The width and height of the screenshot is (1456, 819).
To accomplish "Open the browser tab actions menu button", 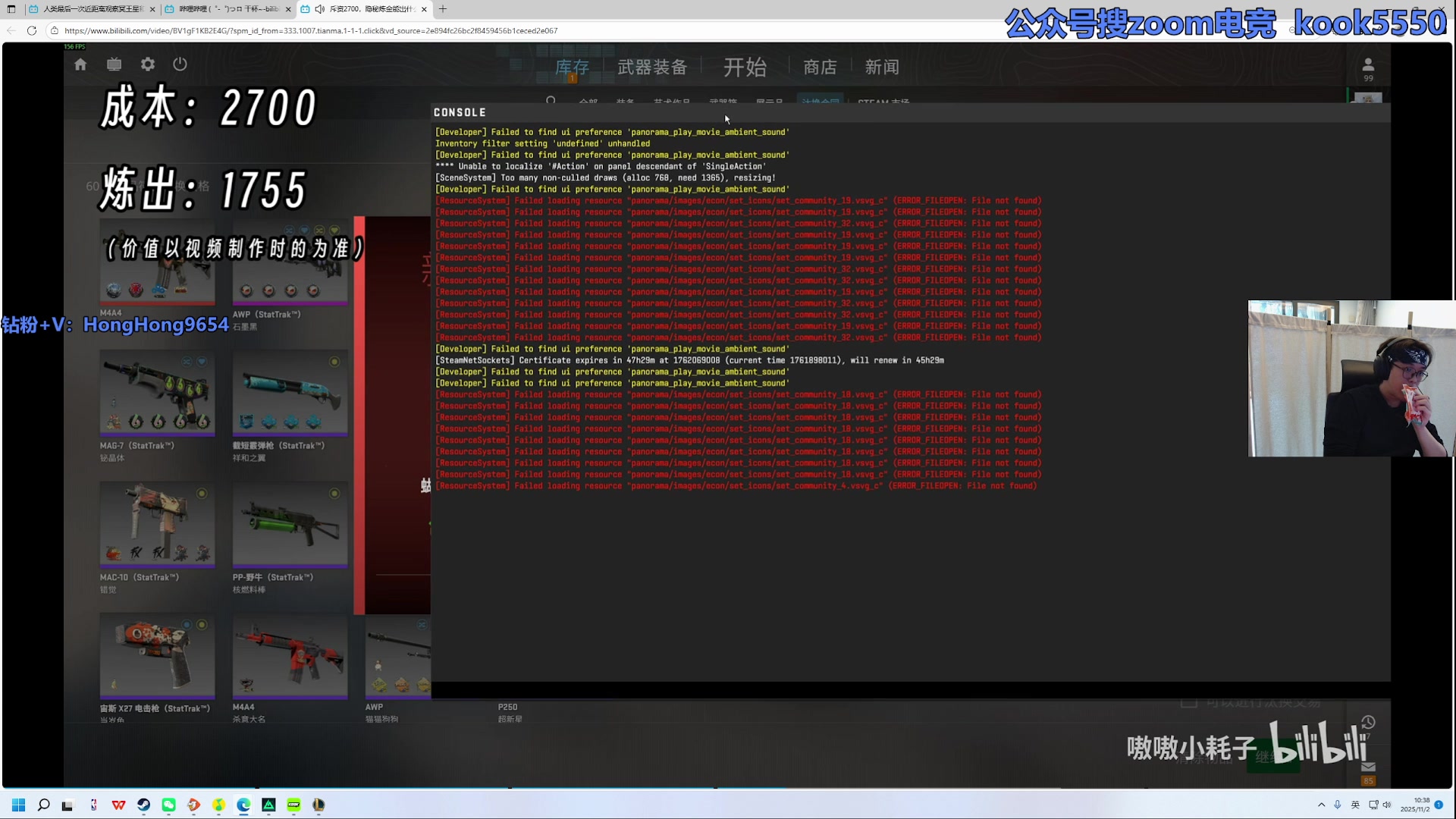I will pyautogui.click(x=11, y=9).
